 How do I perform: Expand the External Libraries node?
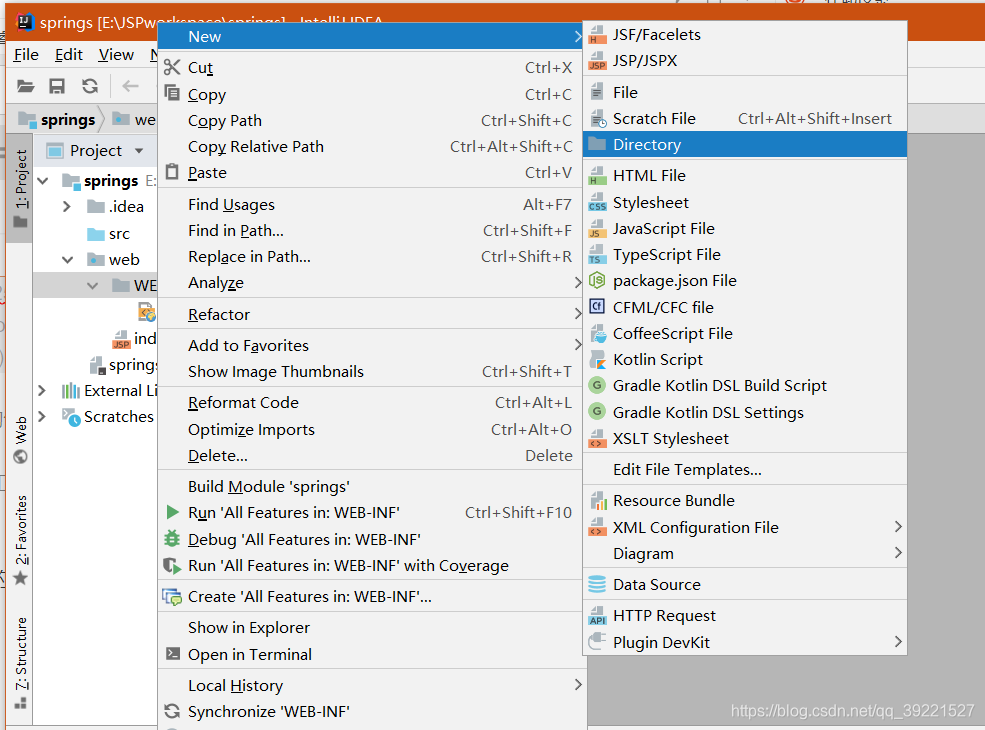pyautogui.click(x=42, y=390)
